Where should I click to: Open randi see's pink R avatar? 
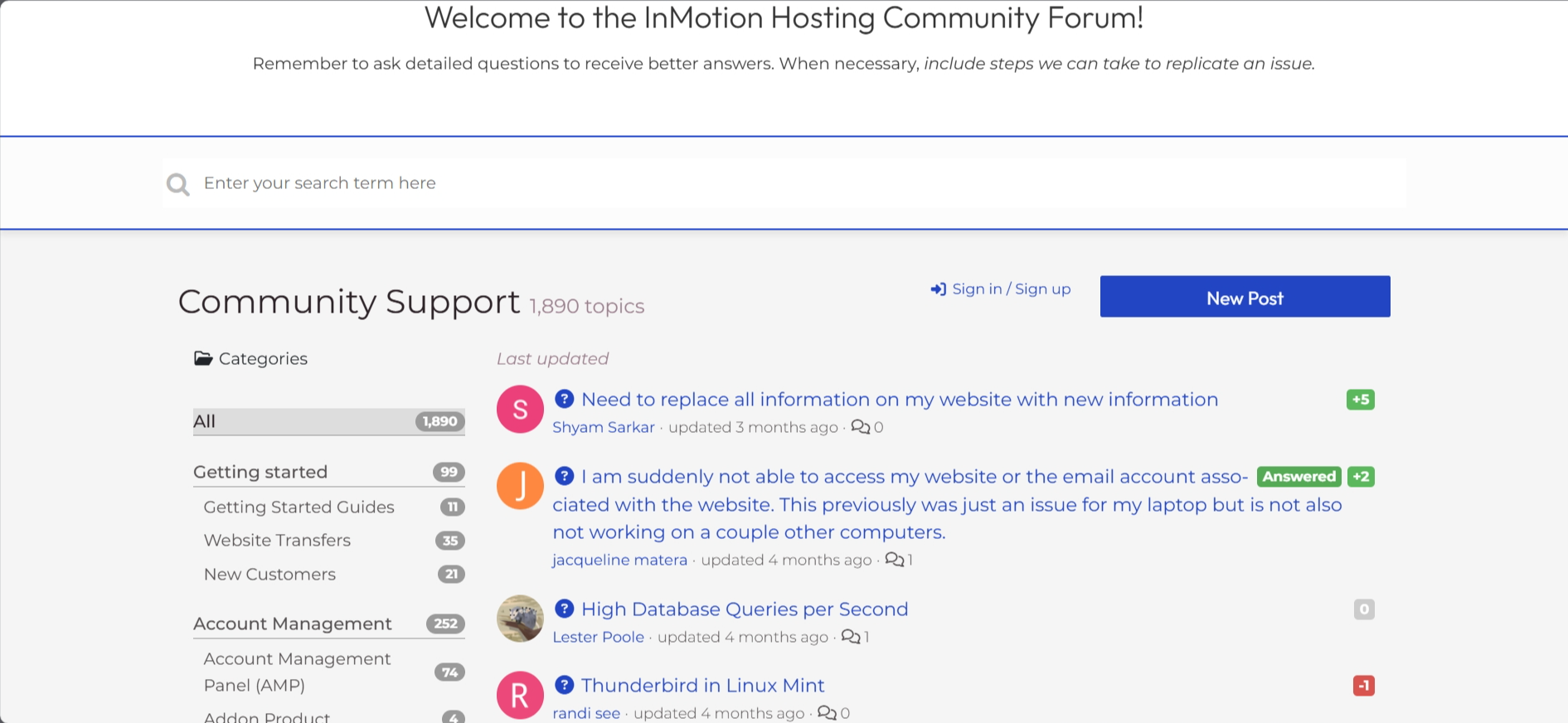pyautogui.click(x=520, y=695)
